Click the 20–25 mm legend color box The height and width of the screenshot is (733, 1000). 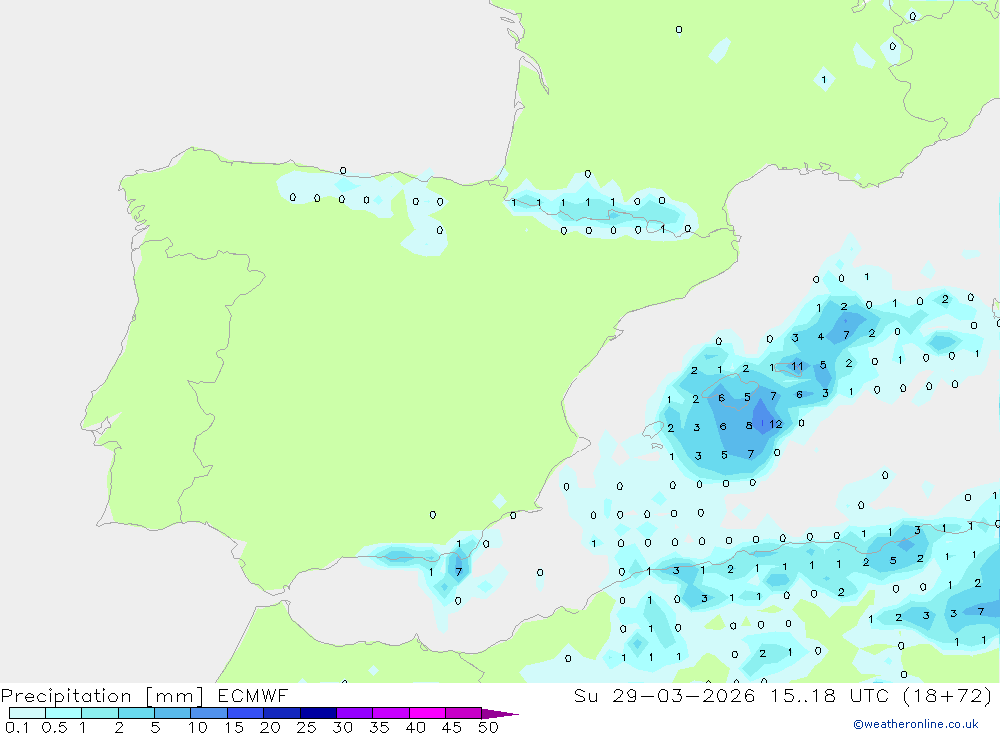(281, 713)
